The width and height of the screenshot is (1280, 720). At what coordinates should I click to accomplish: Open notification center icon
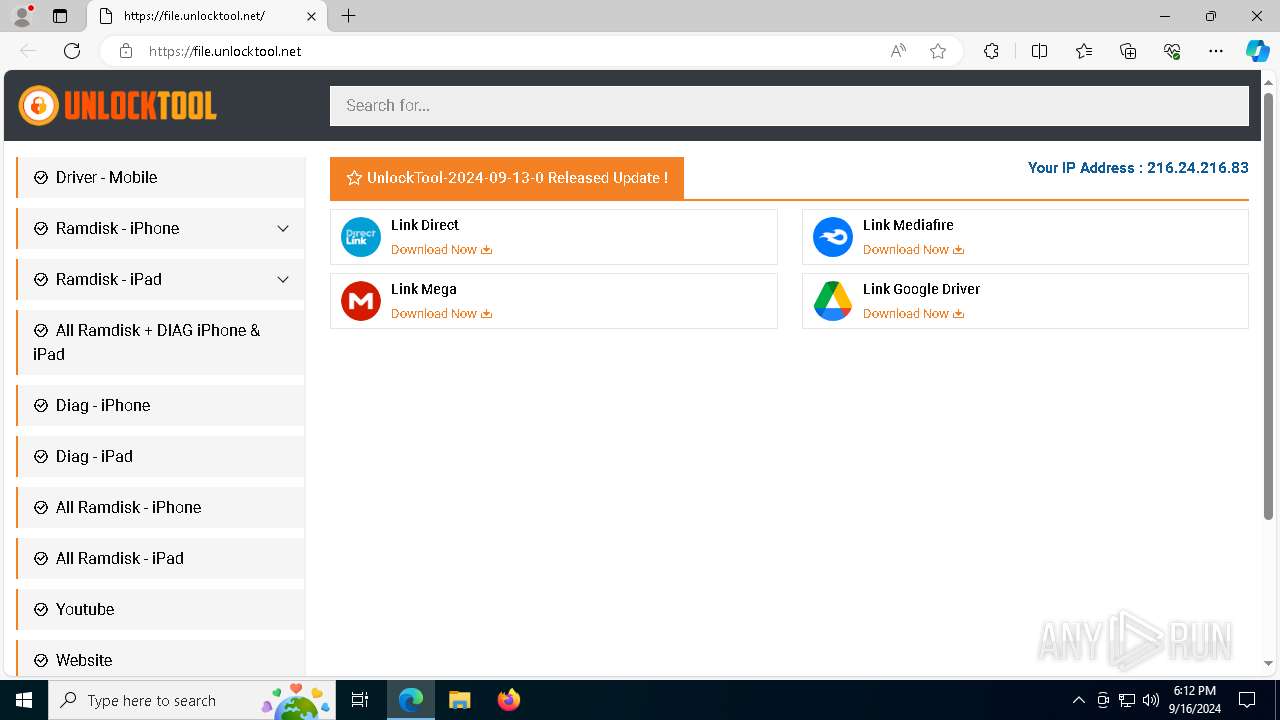(x=1247, y=700)
